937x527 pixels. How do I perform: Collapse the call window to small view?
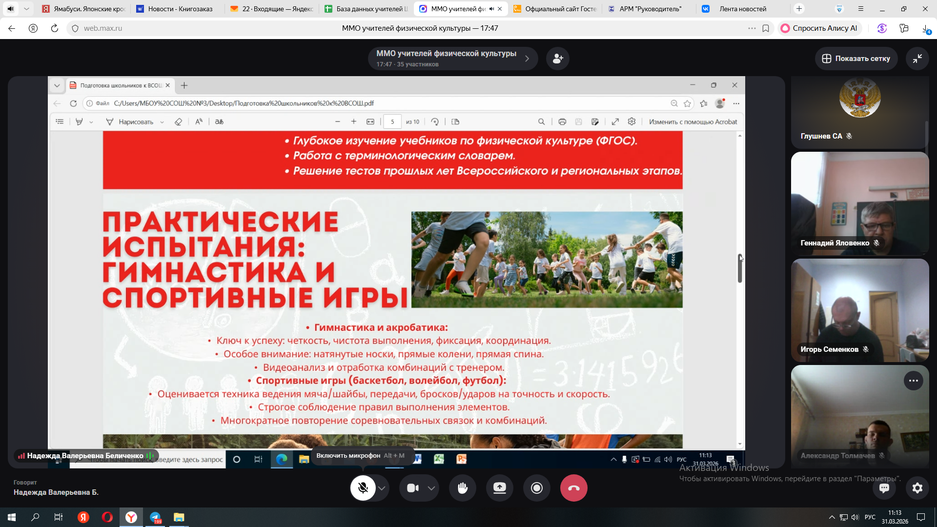coord(917,59)
